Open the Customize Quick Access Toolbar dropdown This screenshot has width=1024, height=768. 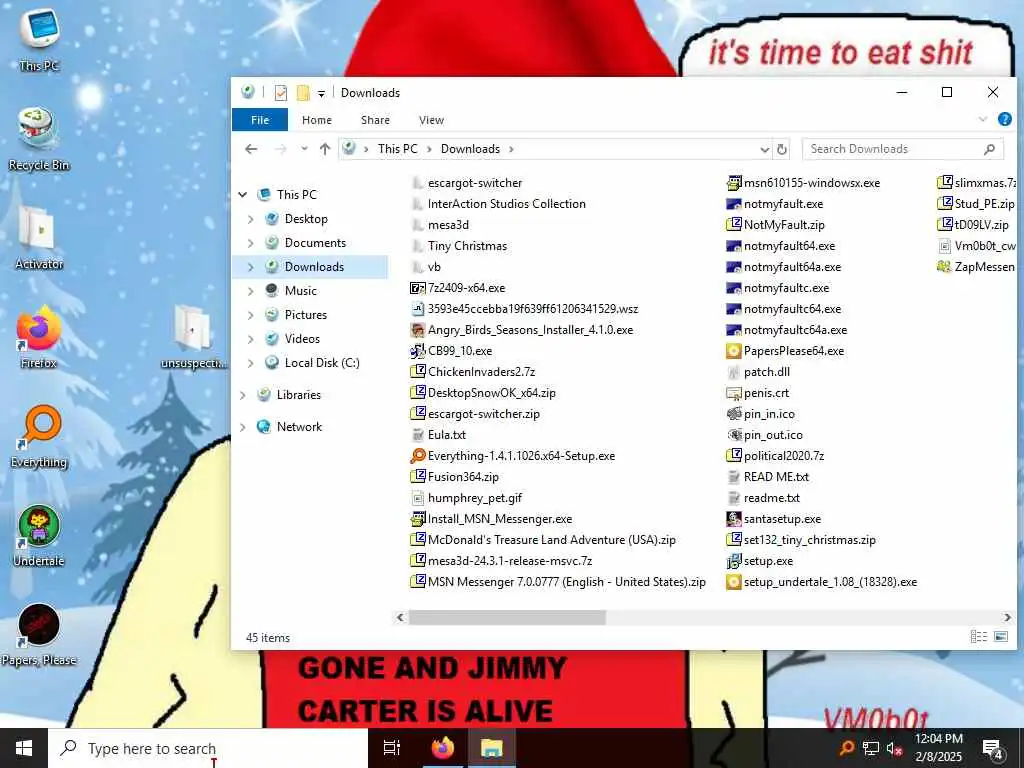[321, 93]
